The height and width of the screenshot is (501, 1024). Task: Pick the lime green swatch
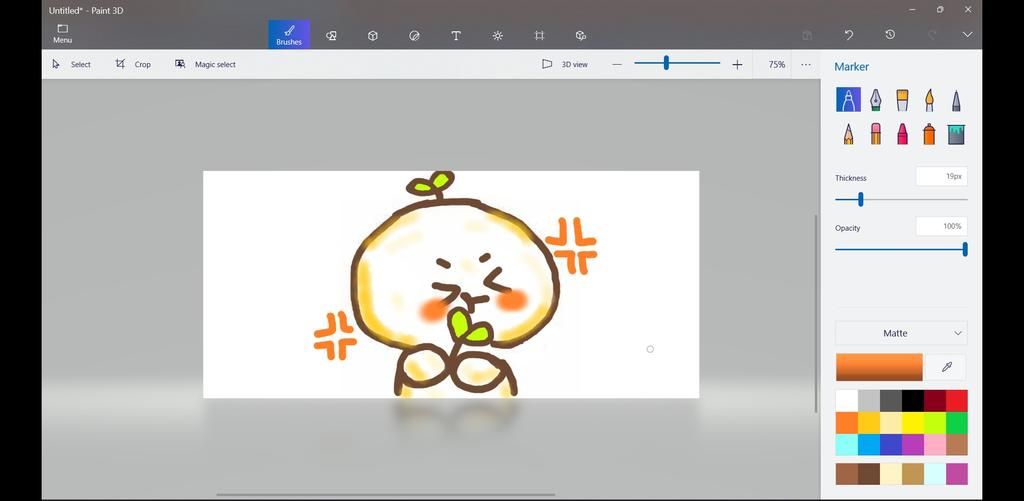pyautogui.click(x=935, y=423)
